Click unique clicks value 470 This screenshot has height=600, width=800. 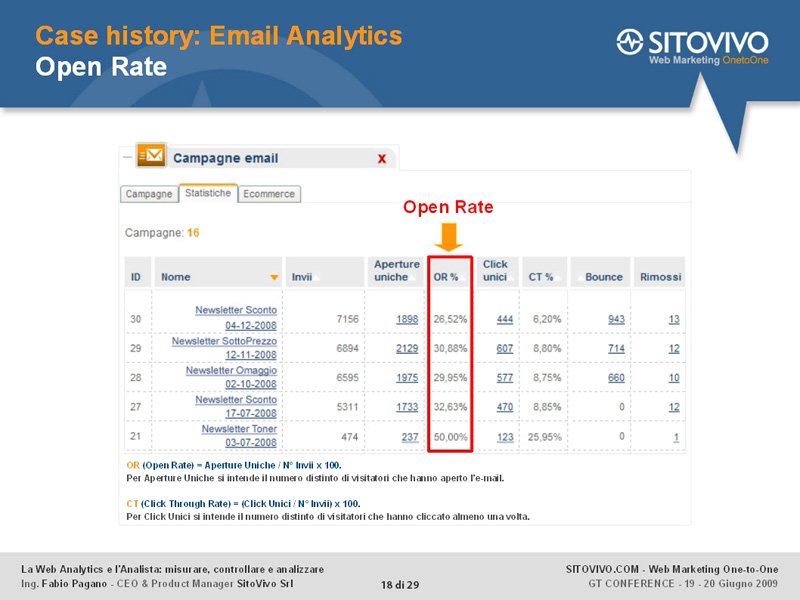pyautogui.click(x=505, y=407)
